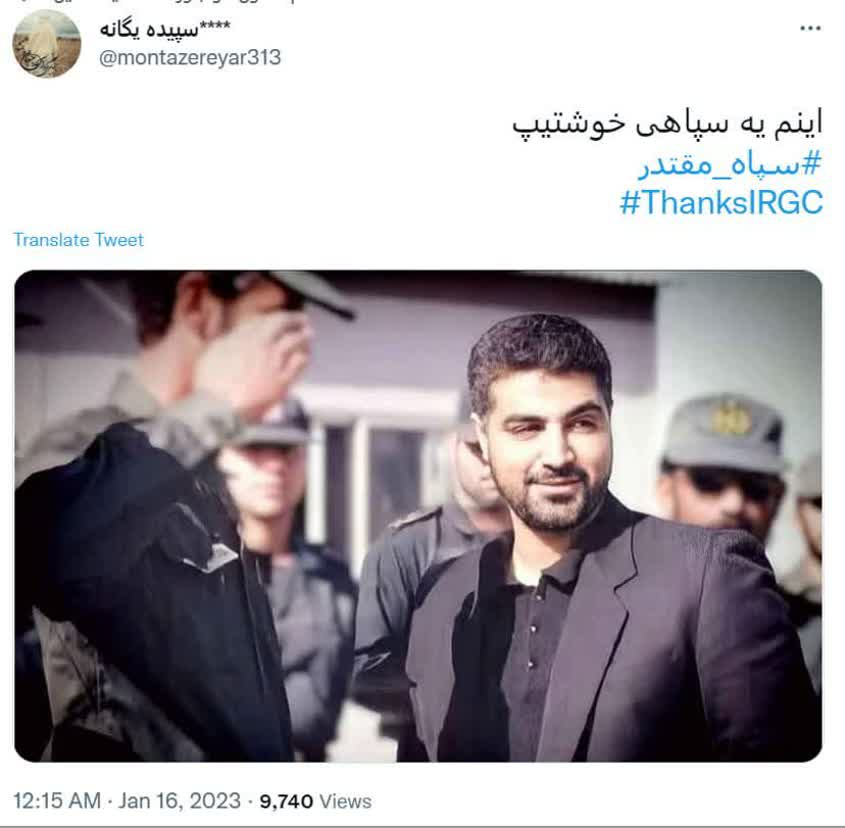Click the Jan 16, 2023 date
Viewport: 845px width, 828px height.
click(x=179, y=801)
